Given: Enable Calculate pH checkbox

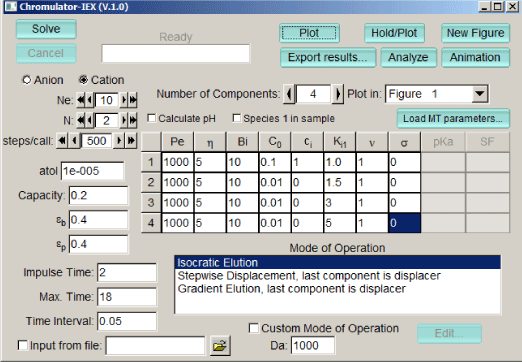Looking at the screenshot, I should (x=152, y=118).
